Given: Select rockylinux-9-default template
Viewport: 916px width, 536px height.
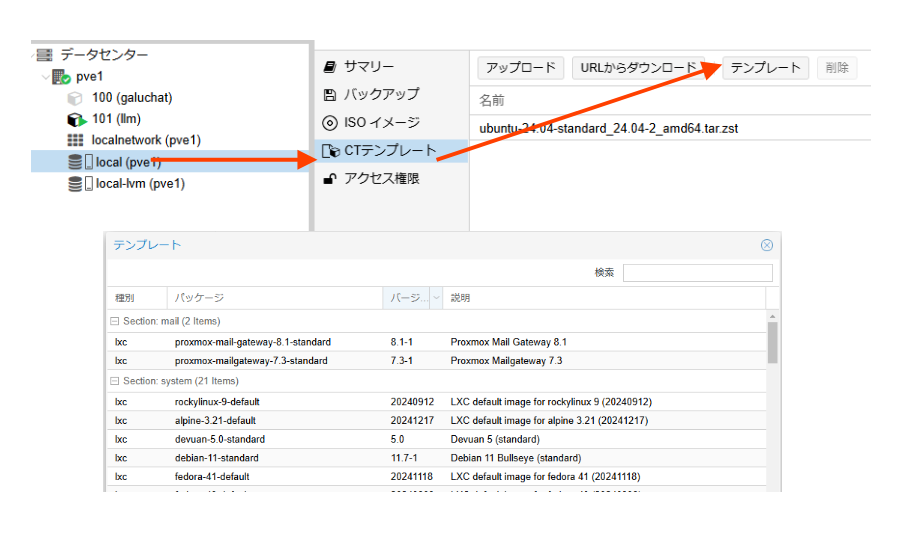Looking at the screenshot, I should click(437, 402).
